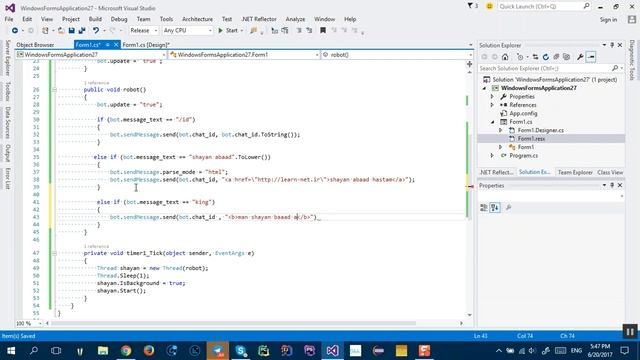Expand the References node

click(x=492, y=105)
